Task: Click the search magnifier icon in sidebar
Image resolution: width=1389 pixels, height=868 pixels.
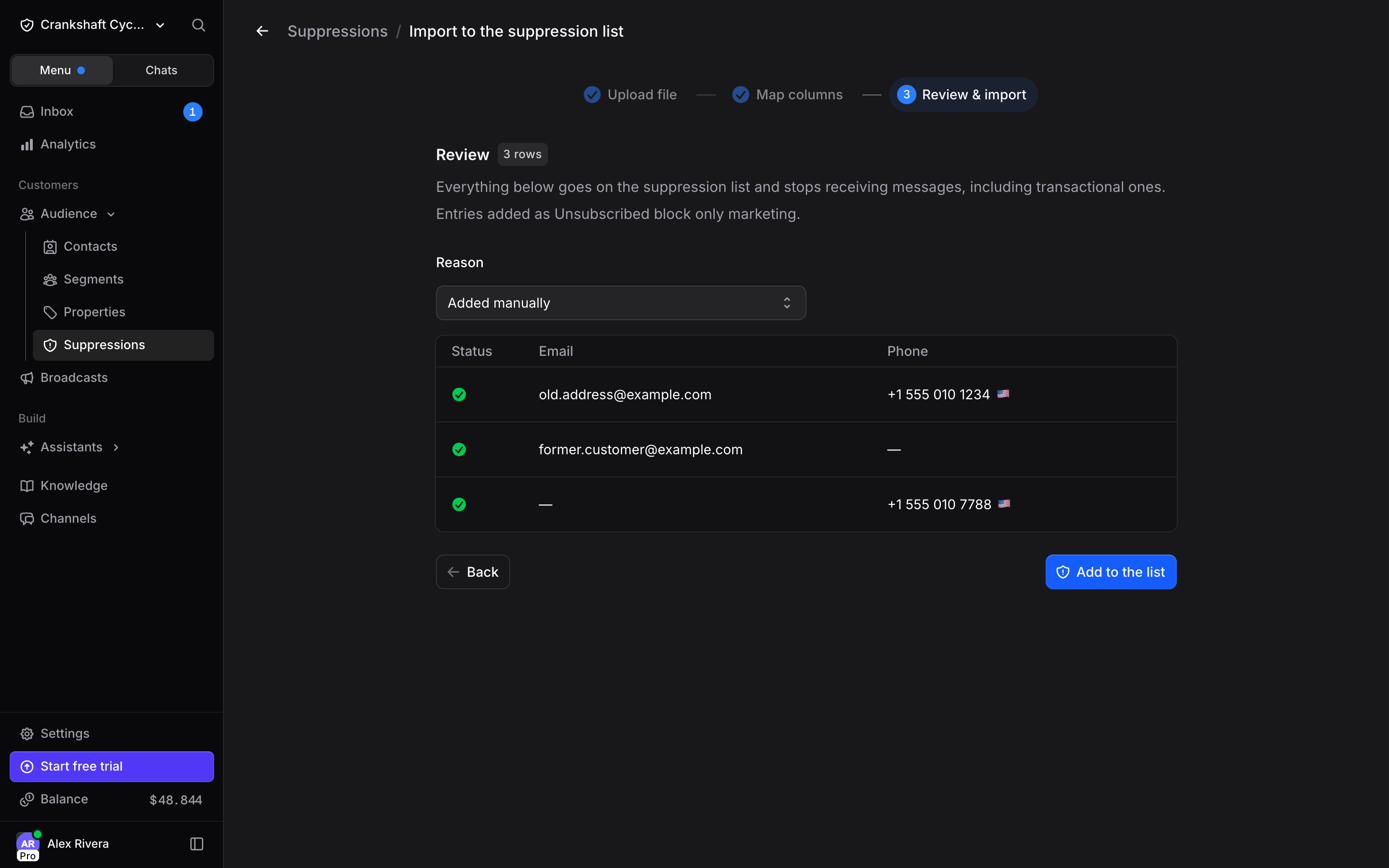Action: [198, 25]
